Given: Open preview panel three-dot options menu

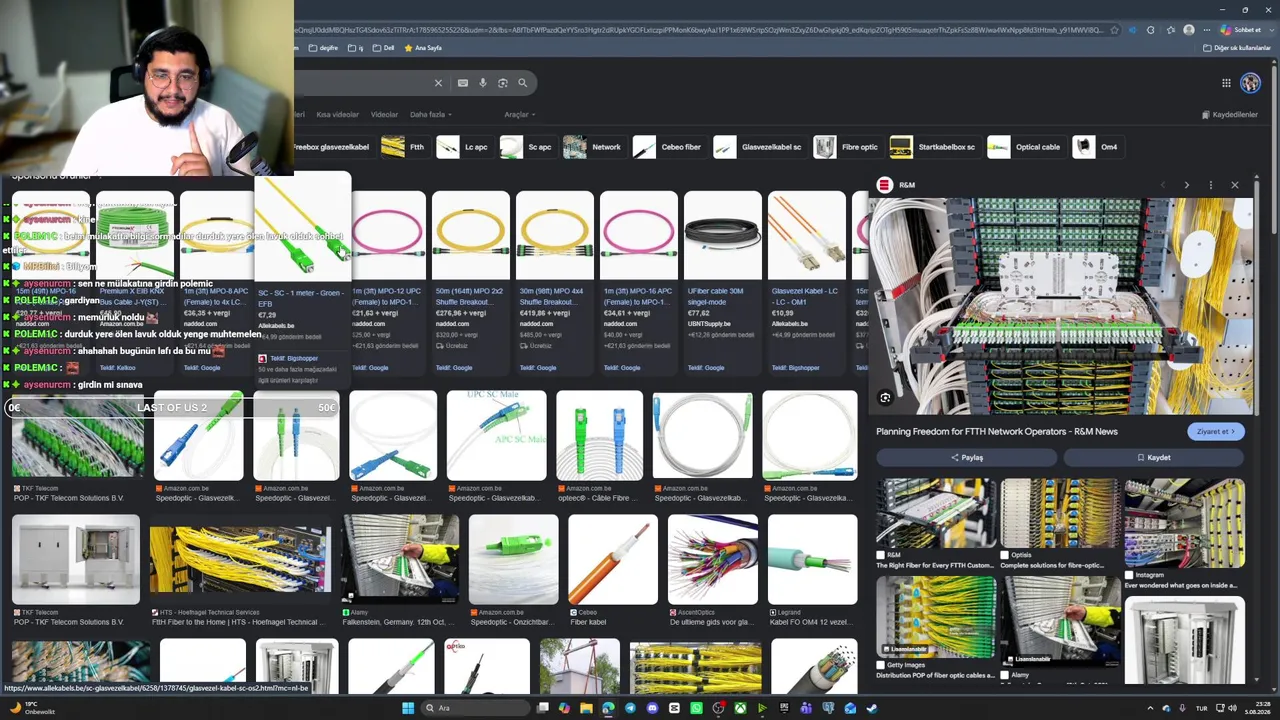Looking at the screenshot, I should pos(1210,185).
